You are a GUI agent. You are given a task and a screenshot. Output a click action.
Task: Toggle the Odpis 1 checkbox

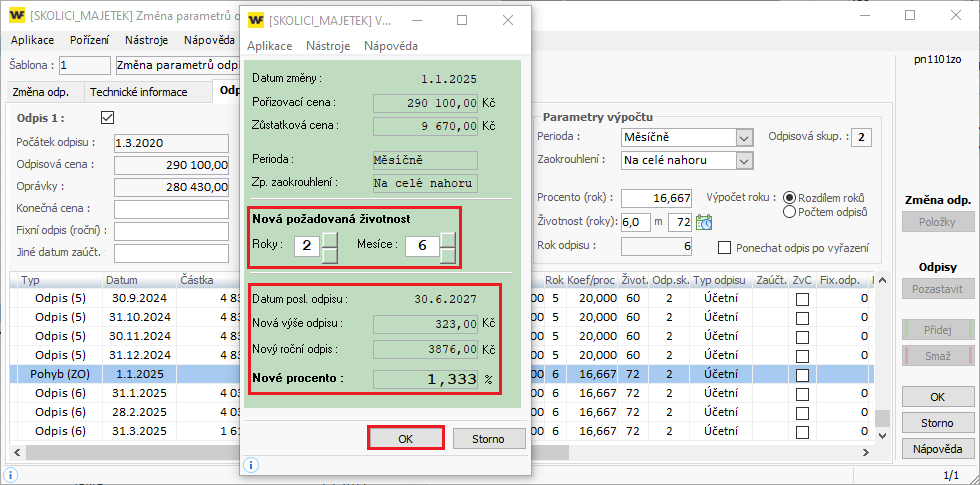(x=108, y=118)
